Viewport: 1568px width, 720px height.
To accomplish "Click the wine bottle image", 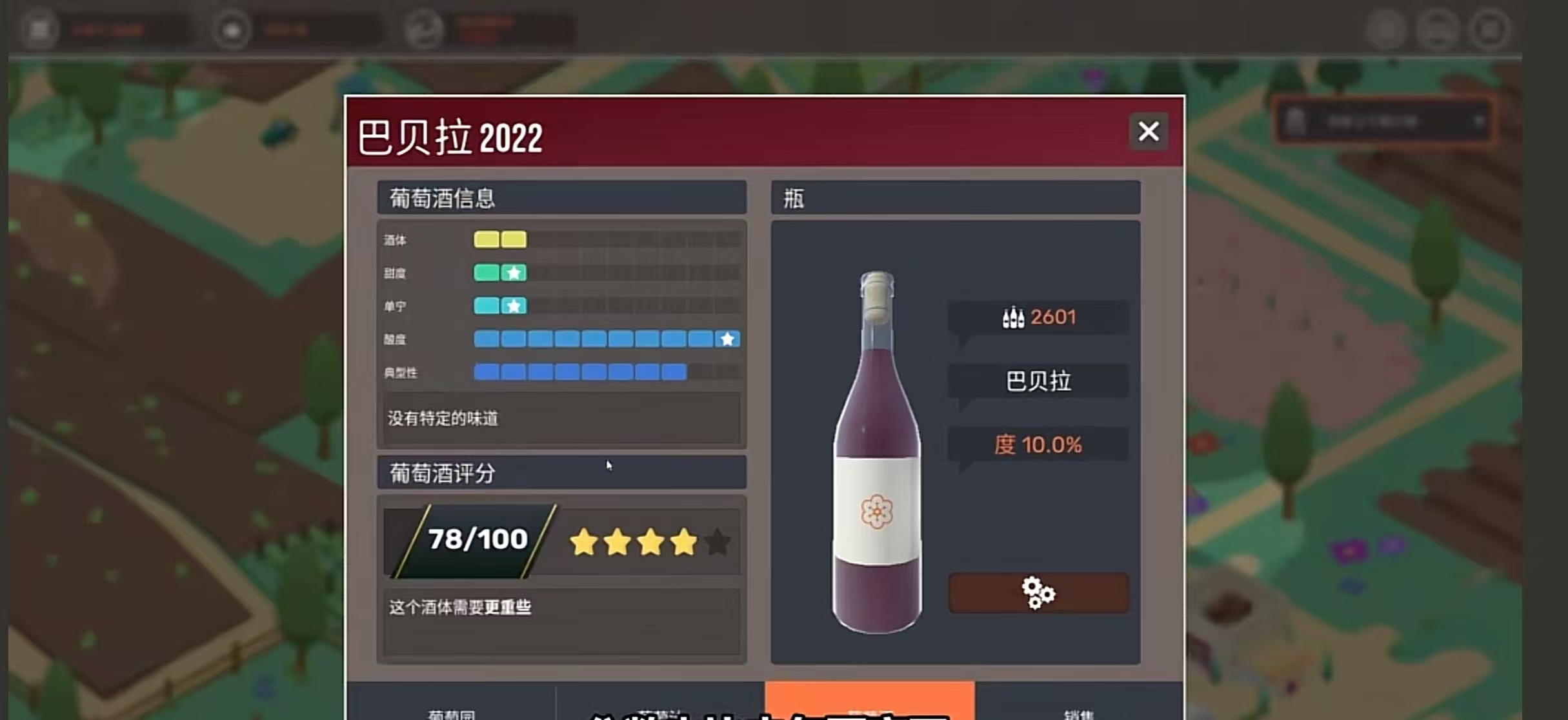I will [877, 452].
